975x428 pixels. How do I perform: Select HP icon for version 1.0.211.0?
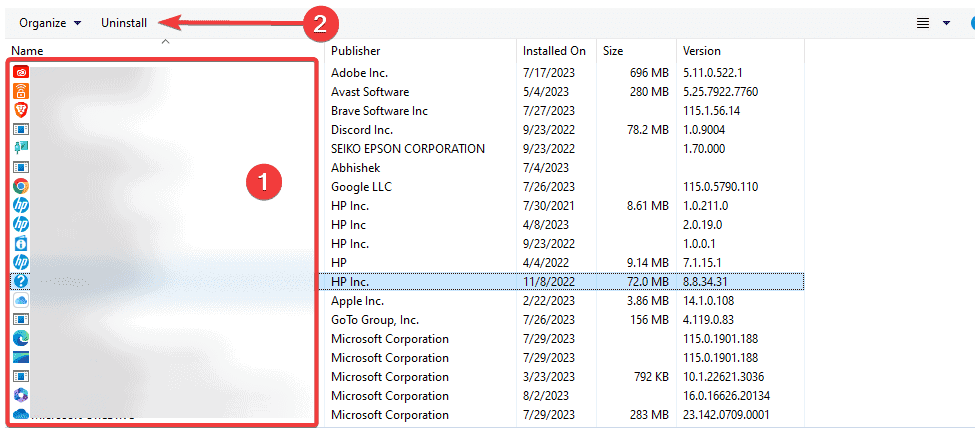click(21, 205)
